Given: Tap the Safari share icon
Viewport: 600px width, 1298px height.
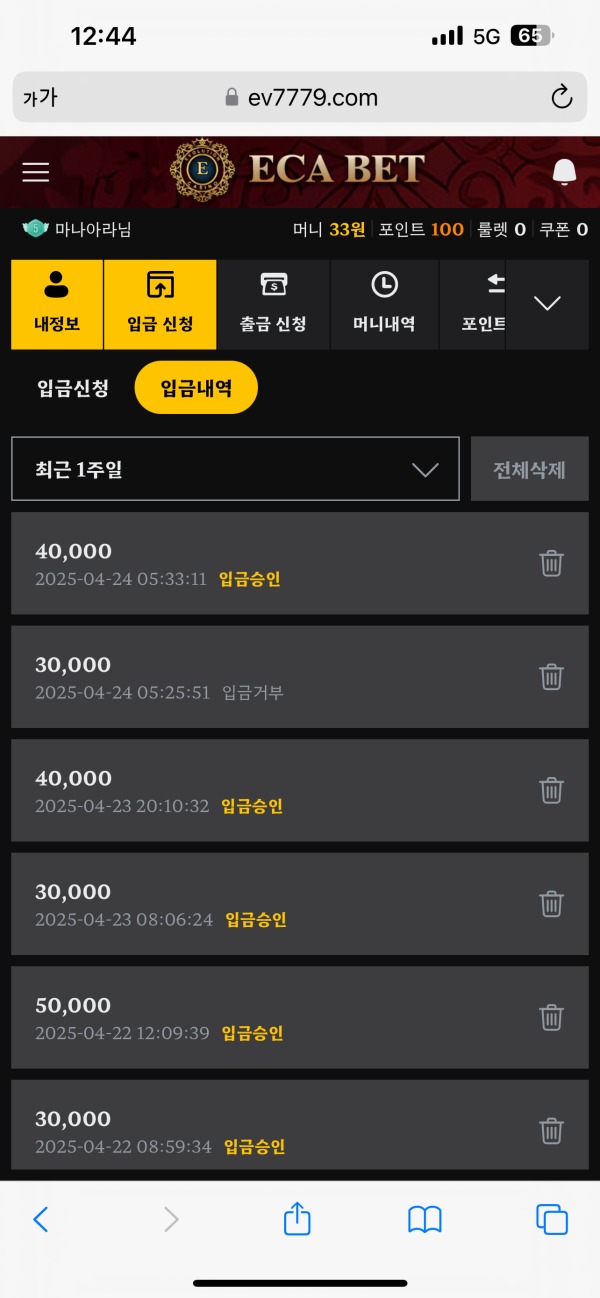Looking at the screenshot, I should (x=296, y=1220).
